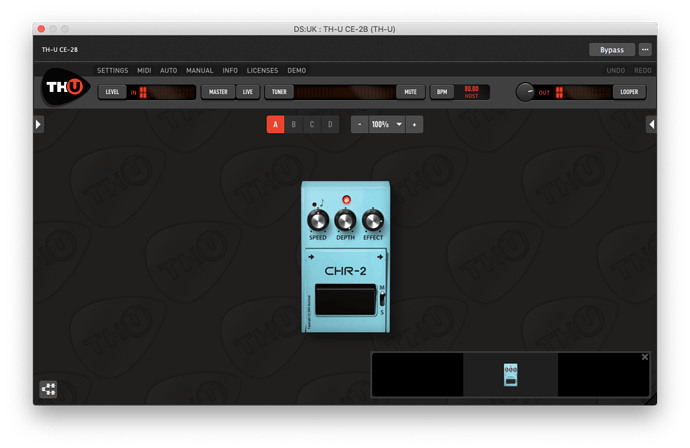Click the output volume knob
Screen dimensions: 690x448
(525, 92)
